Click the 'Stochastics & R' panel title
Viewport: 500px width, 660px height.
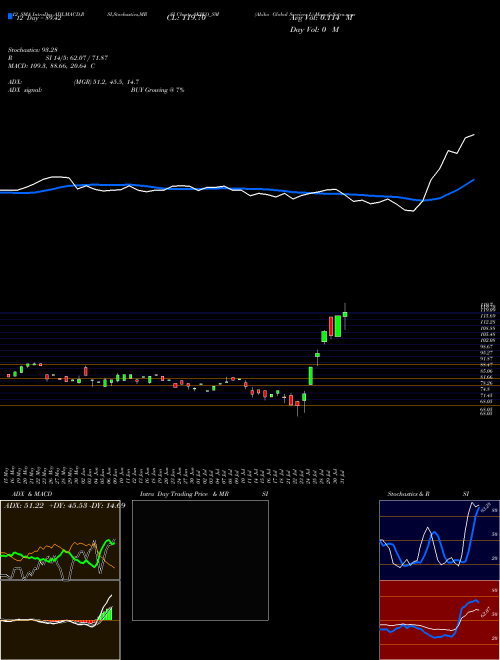click(408, 494)
